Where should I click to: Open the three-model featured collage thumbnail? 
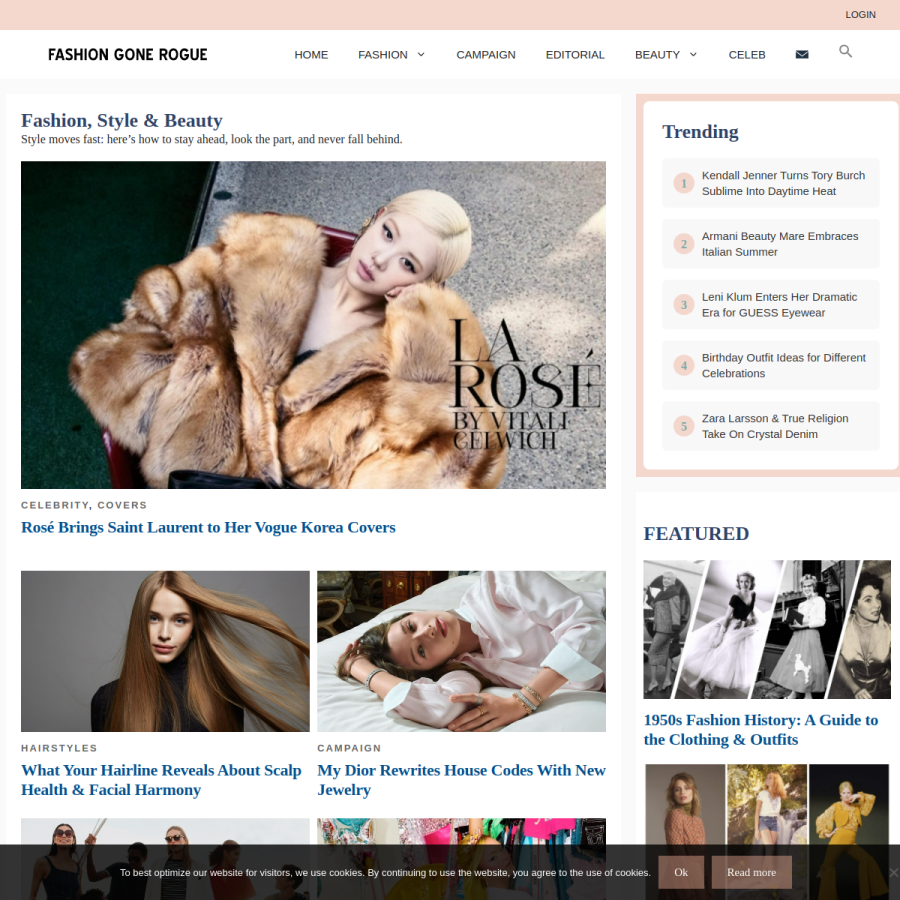[x=767, y=832]
